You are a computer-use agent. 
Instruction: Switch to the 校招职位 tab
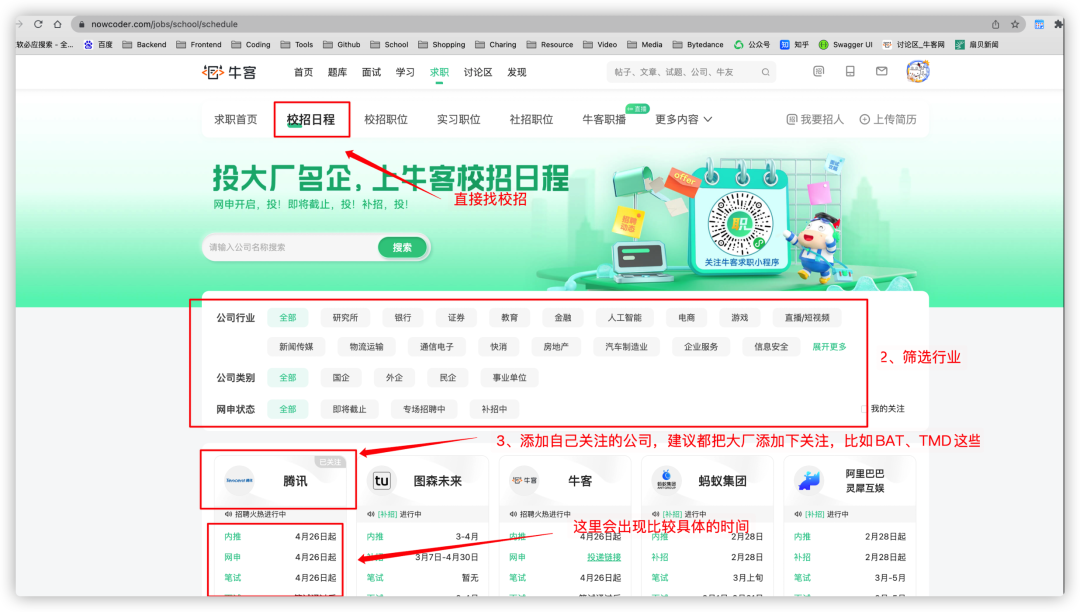pos(386,120)
